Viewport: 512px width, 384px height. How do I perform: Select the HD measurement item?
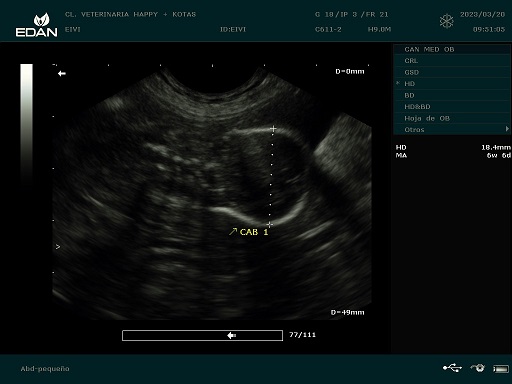pyautogui.click(x=452, y=84)
